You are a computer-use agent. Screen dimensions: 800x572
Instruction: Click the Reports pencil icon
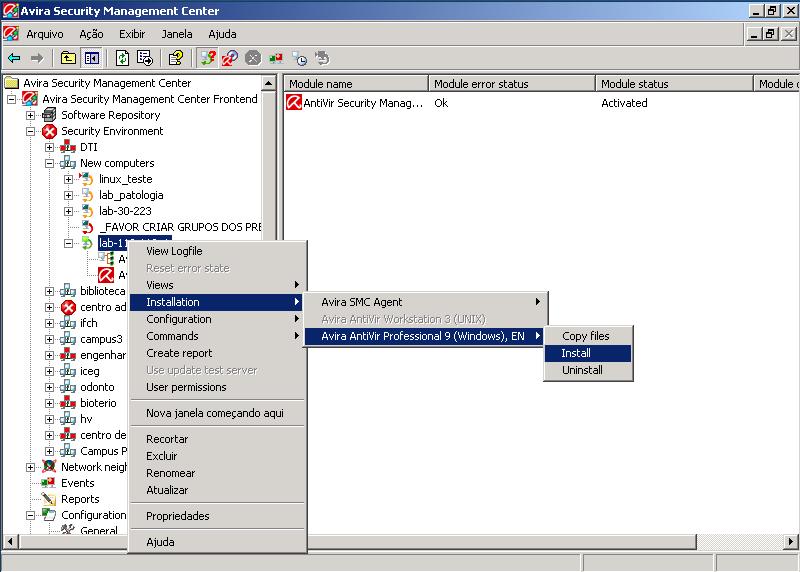(49, 499)
